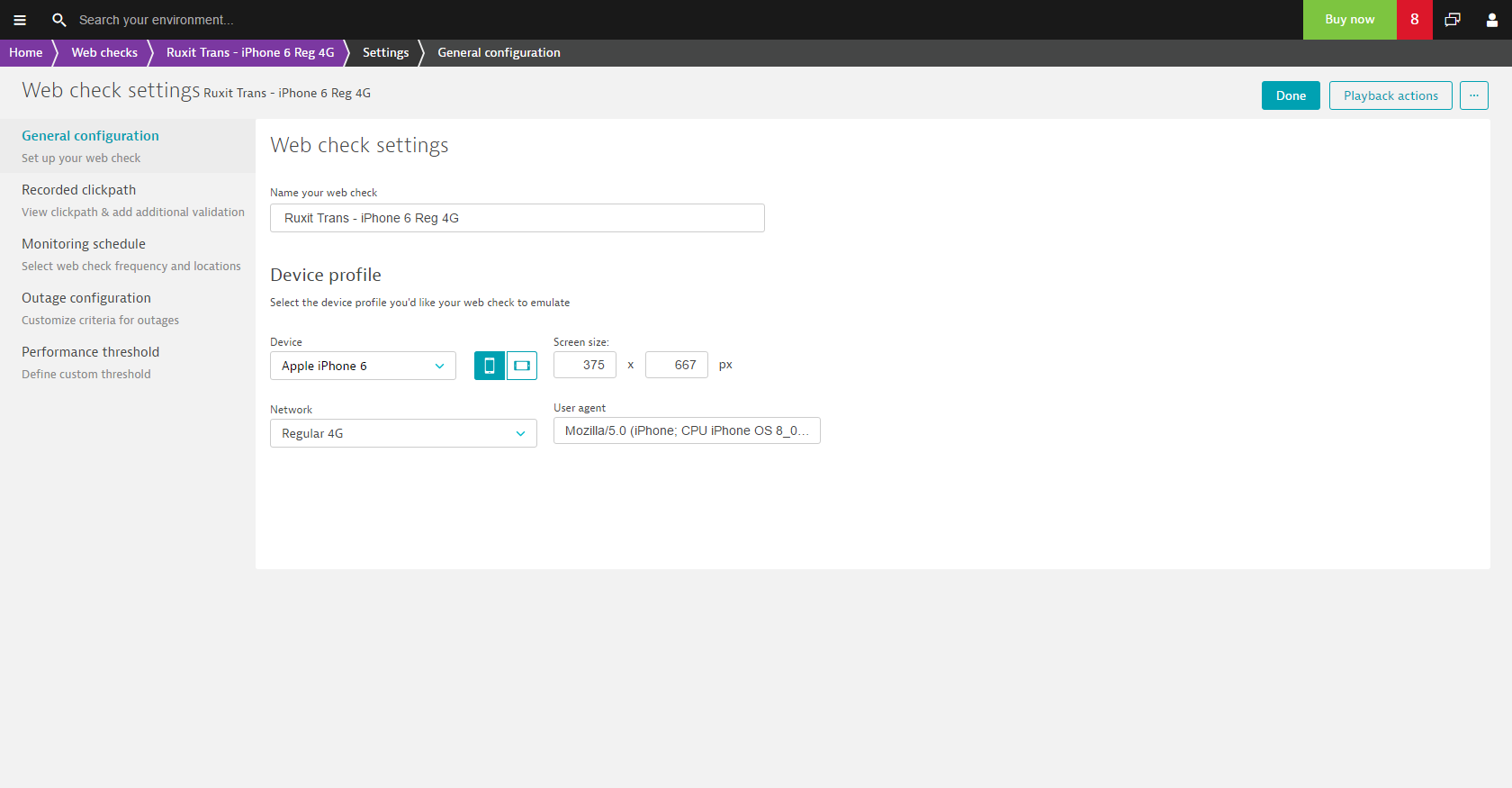1512x788 pixels.
Task: Click the Buy now button
Action: [x=1350, y=20]
